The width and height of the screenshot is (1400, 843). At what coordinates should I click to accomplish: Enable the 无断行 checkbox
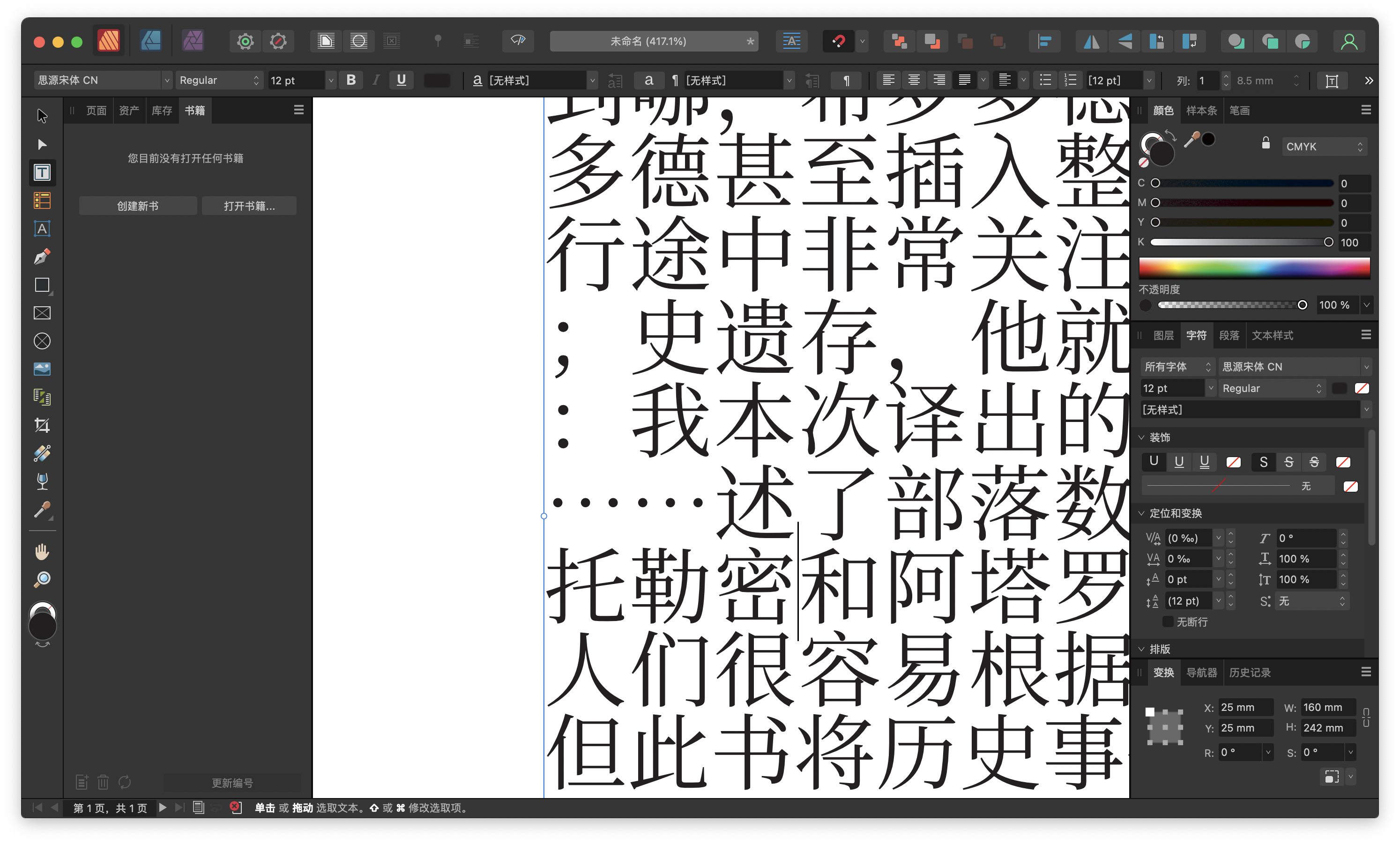click(1168, 621)
